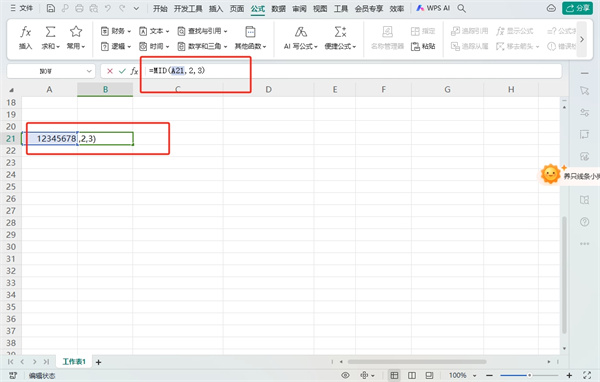The height and width of the screenshot is (382, 600).
Task: Expand the ribbon overflow arrow
Action: [x=582, y=39]
